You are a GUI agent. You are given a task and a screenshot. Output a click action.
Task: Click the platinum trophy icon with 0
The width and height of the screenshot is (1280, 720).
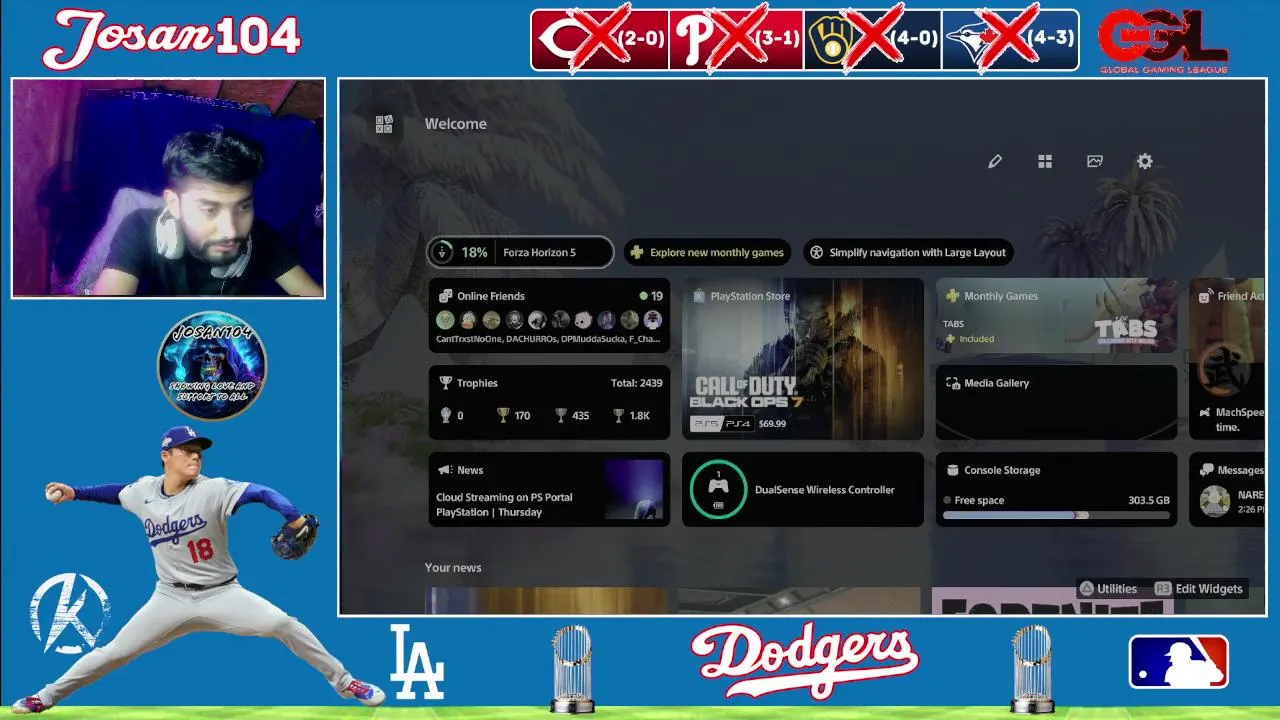tap(446, 415)
